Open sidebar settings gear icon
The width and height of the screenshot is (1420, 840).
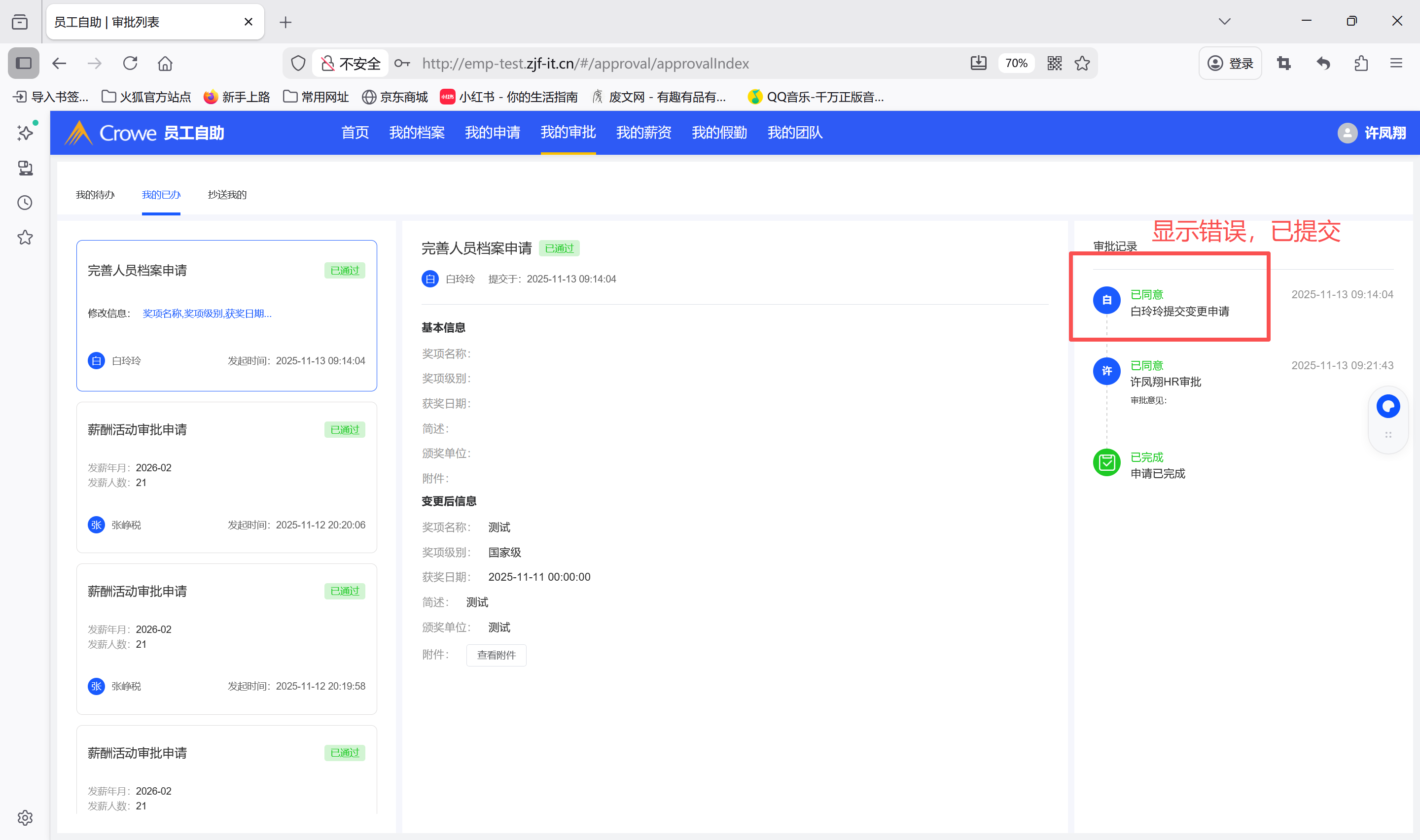click(x=25, y=817)
